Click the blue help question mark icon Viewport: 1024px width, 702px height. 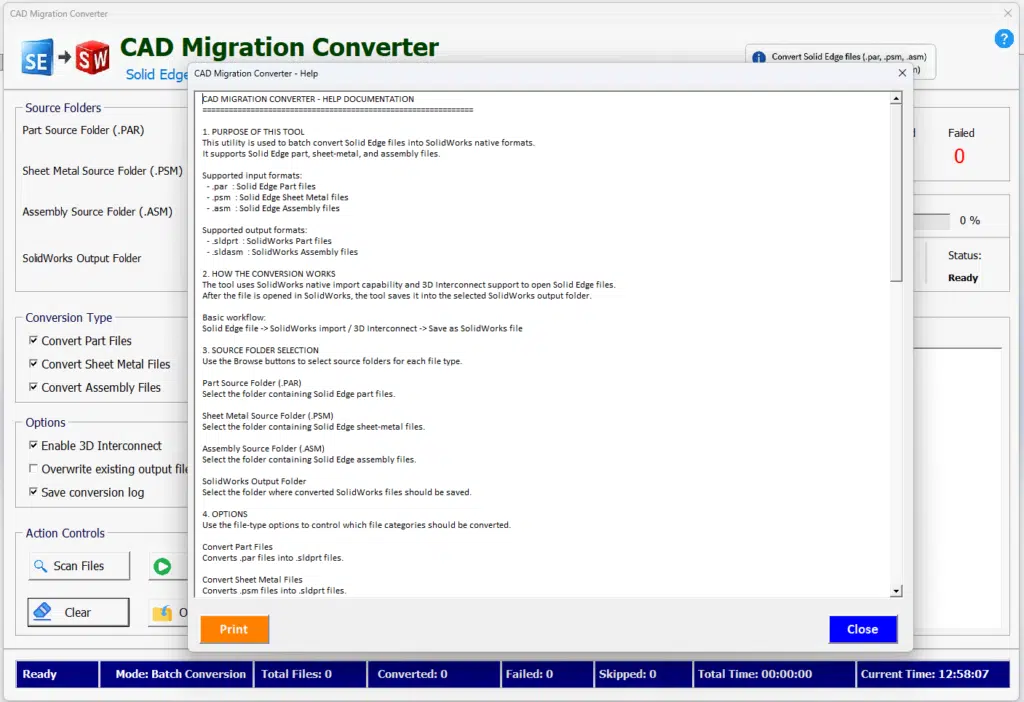[1003, 39]
